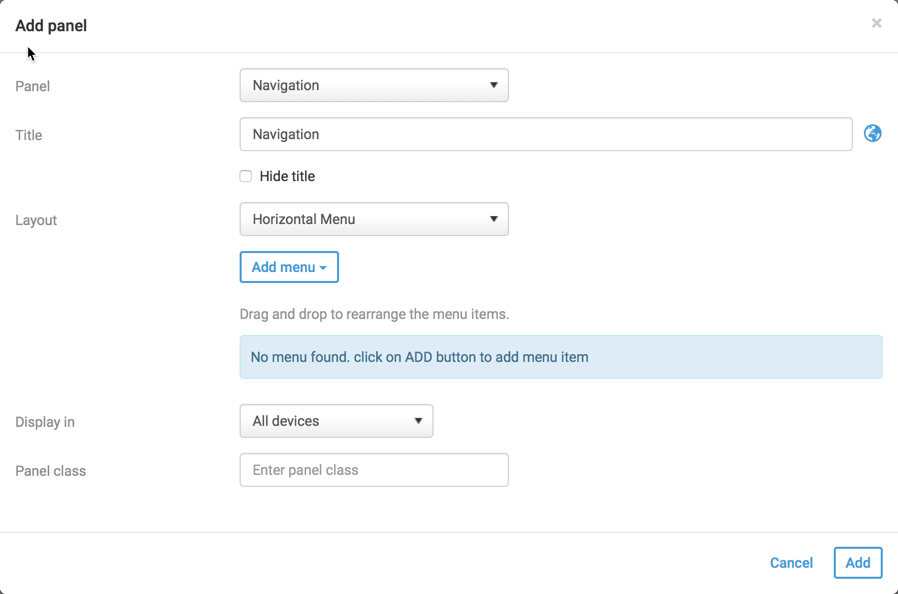Close the Add panel dialog
898x594 pixels.
click(x=876, y=23)
